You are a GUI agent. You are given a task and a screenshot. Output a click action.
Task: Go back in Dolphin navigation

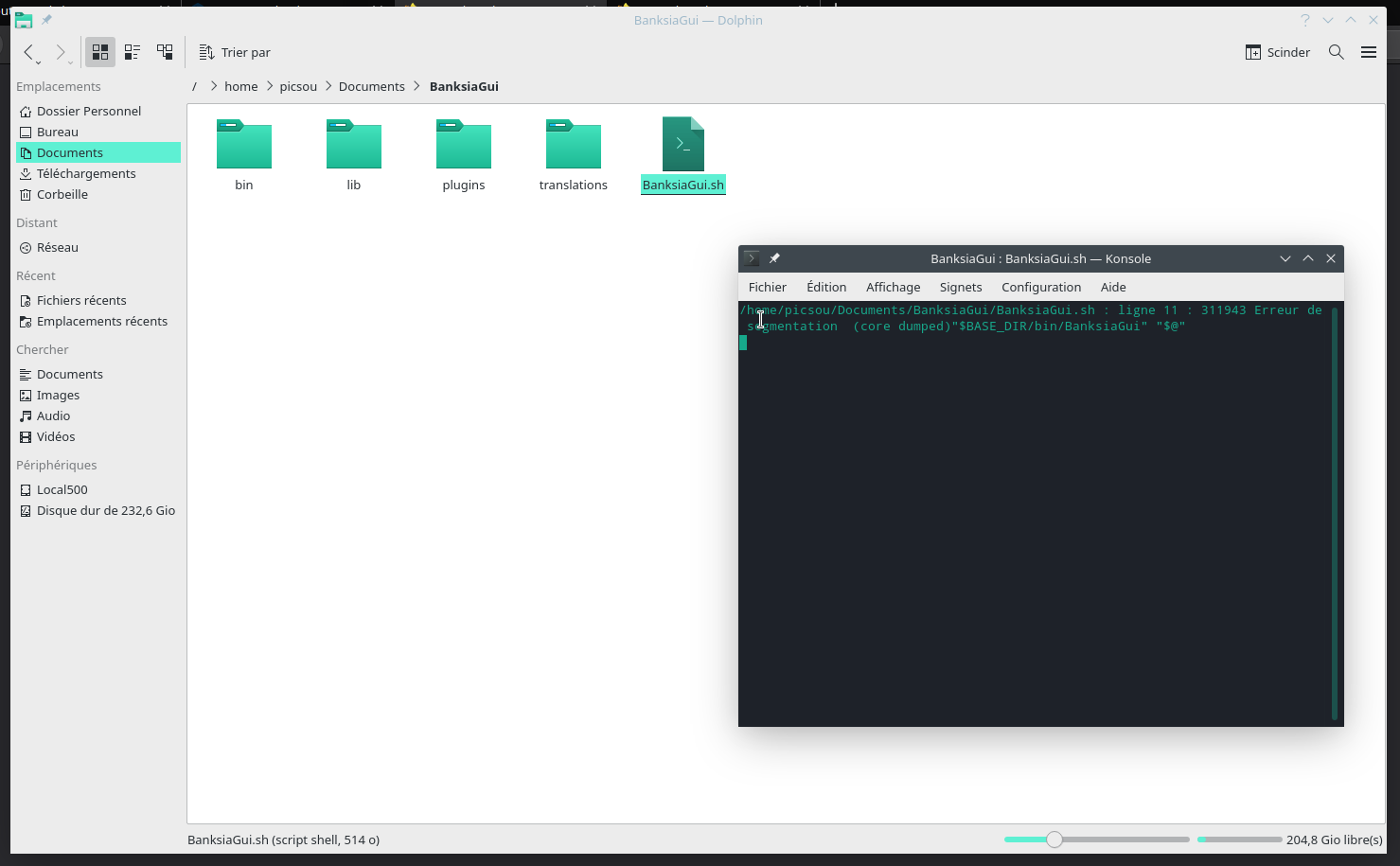[30, 53]
